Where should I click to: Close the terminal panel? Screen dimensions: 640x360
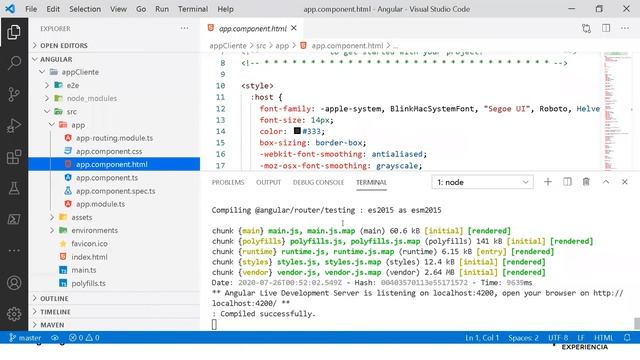pos(624,182)
